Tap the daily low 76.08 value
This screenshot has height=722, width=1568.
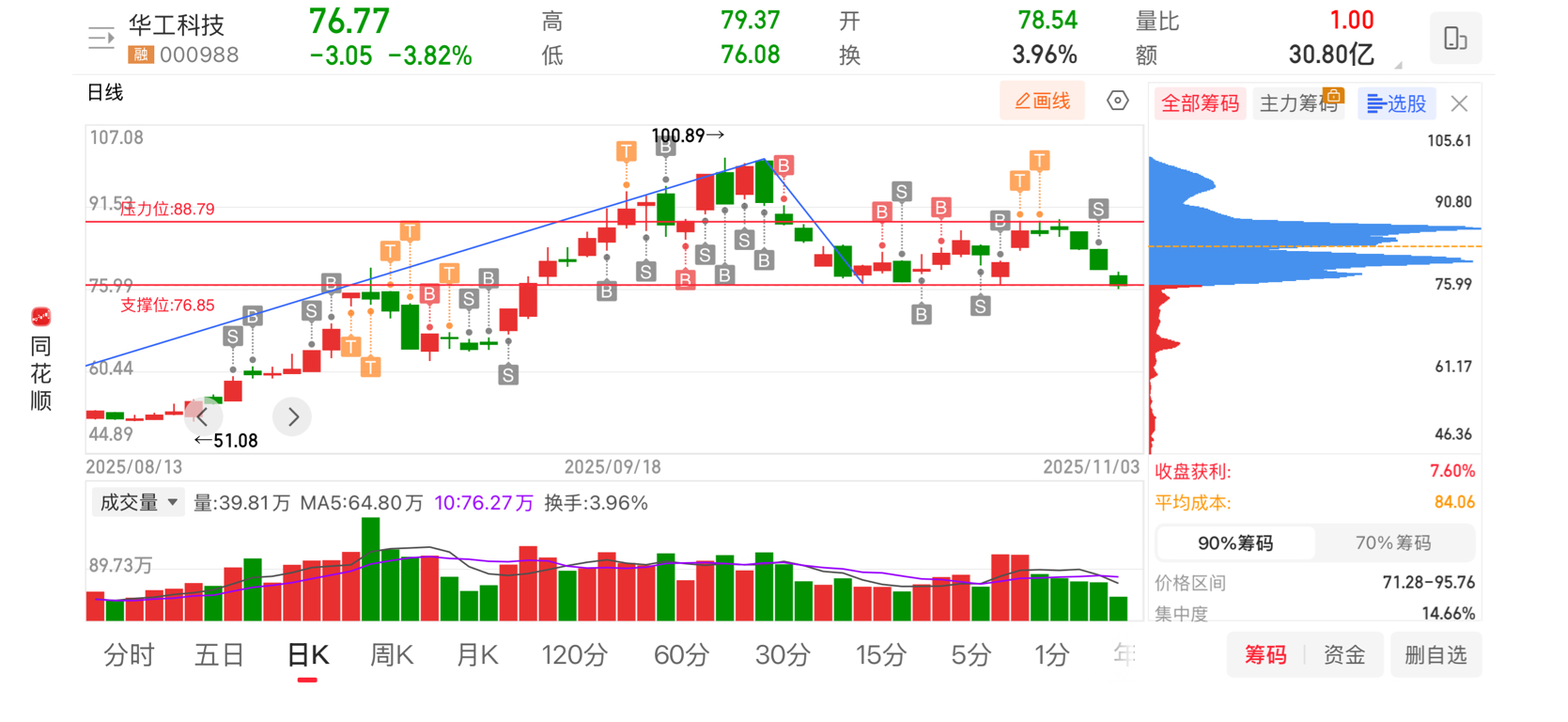[x=750, y=55]
